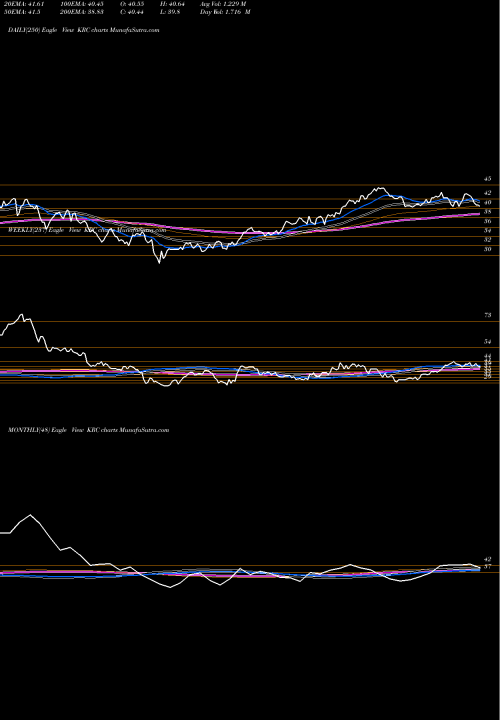Click the 73 price label on weekly chart
Image resolution: width=500 pixels, height=720 pixels.
pyautogui.click(x=488, y=315)
